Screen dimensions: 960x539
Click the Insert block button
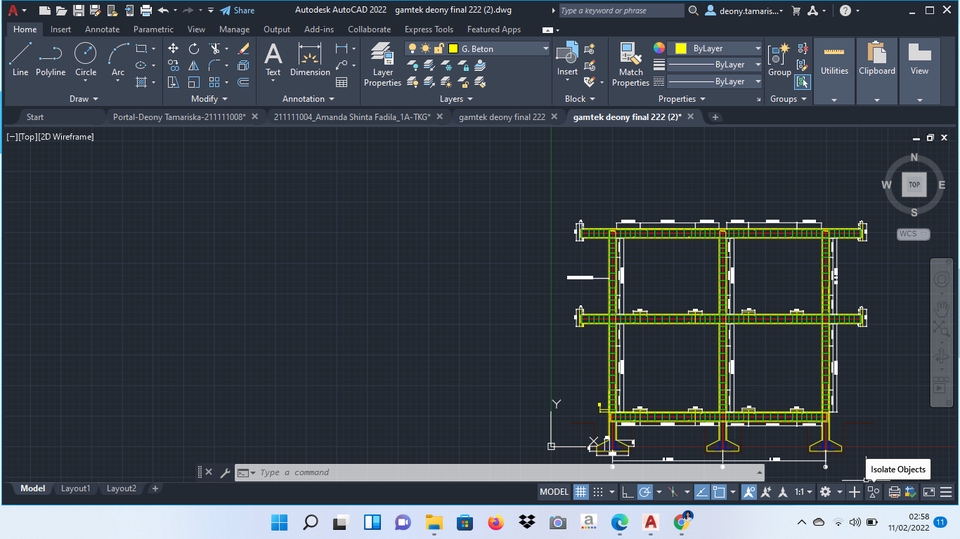click(x=567, y=59)
